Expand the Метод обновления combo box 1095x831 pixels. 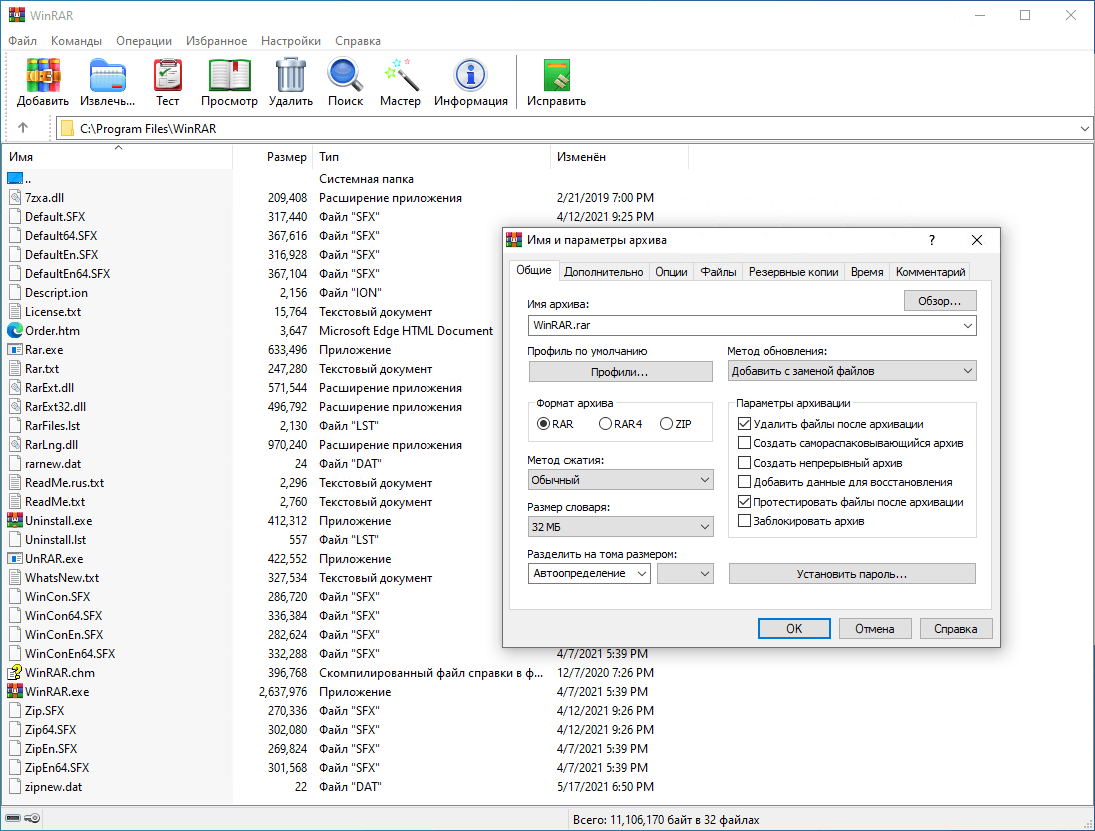coord(852,371)
